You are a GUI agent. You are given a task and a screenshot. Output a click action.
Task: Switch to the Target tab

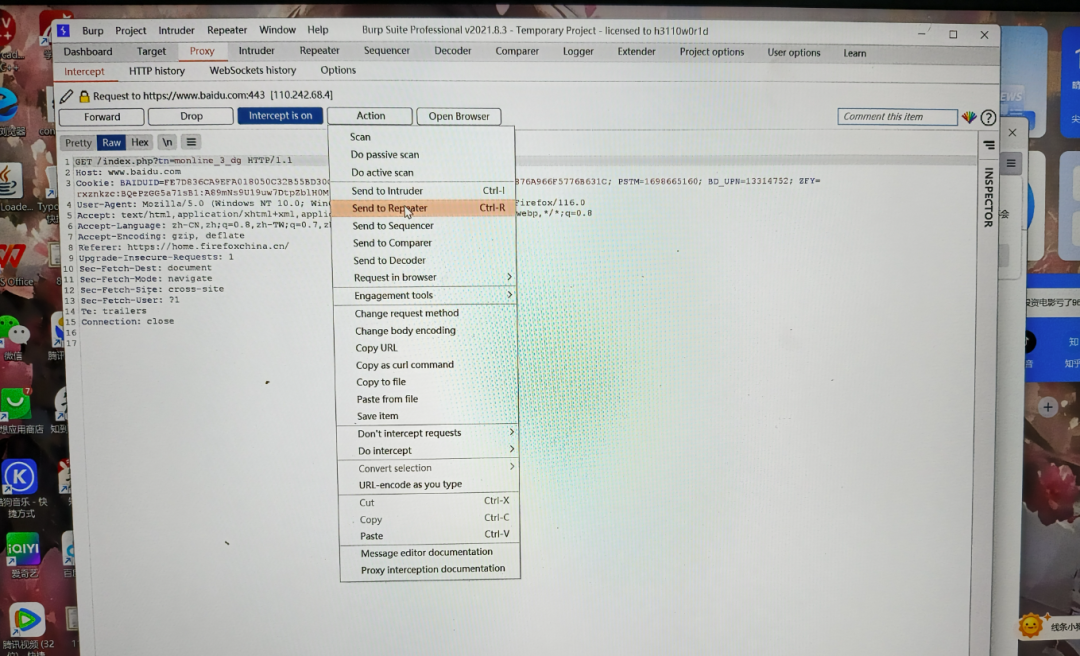point(152,52)
